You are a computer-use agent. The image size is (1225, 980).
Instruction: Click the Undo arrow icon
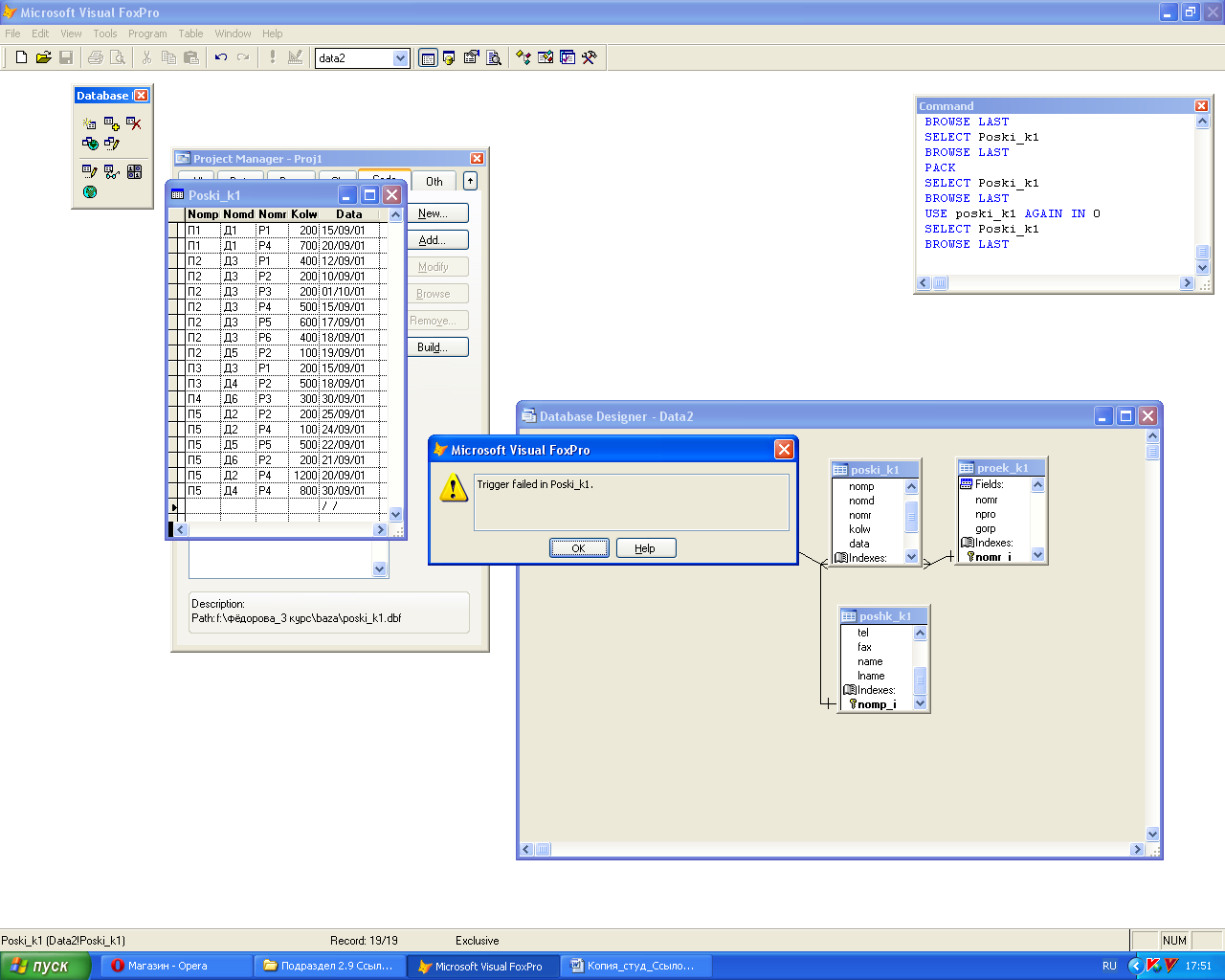[221, 57]
